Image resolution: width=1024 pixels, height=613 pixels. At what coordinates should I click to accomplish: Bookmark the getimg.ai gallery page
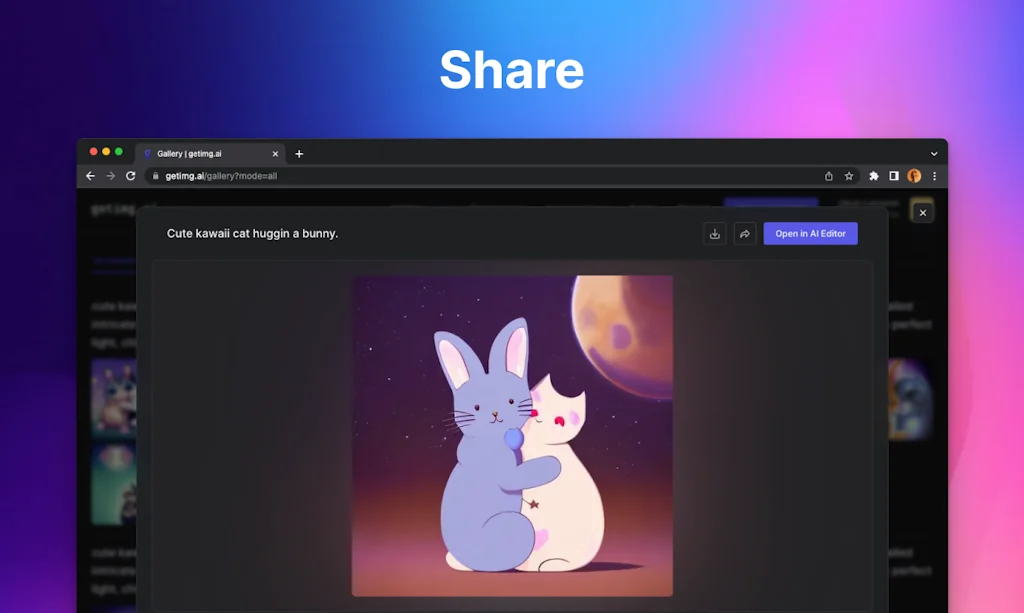(x=849, y=176)
